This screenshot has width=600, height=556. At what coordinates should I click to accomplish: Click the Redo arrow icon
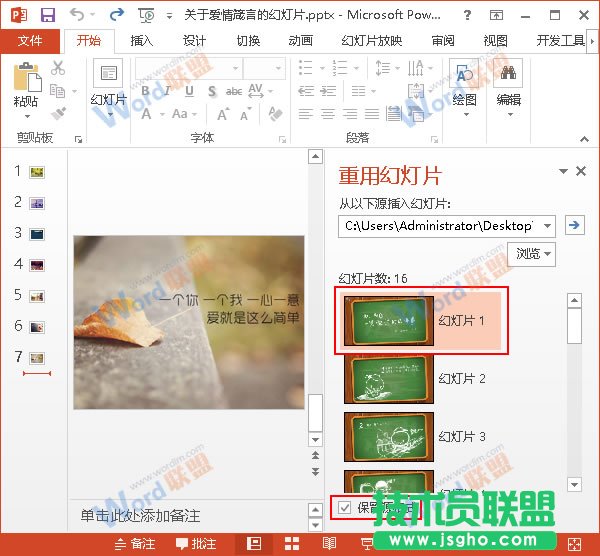pyautogui.click(x=116, y=15)
